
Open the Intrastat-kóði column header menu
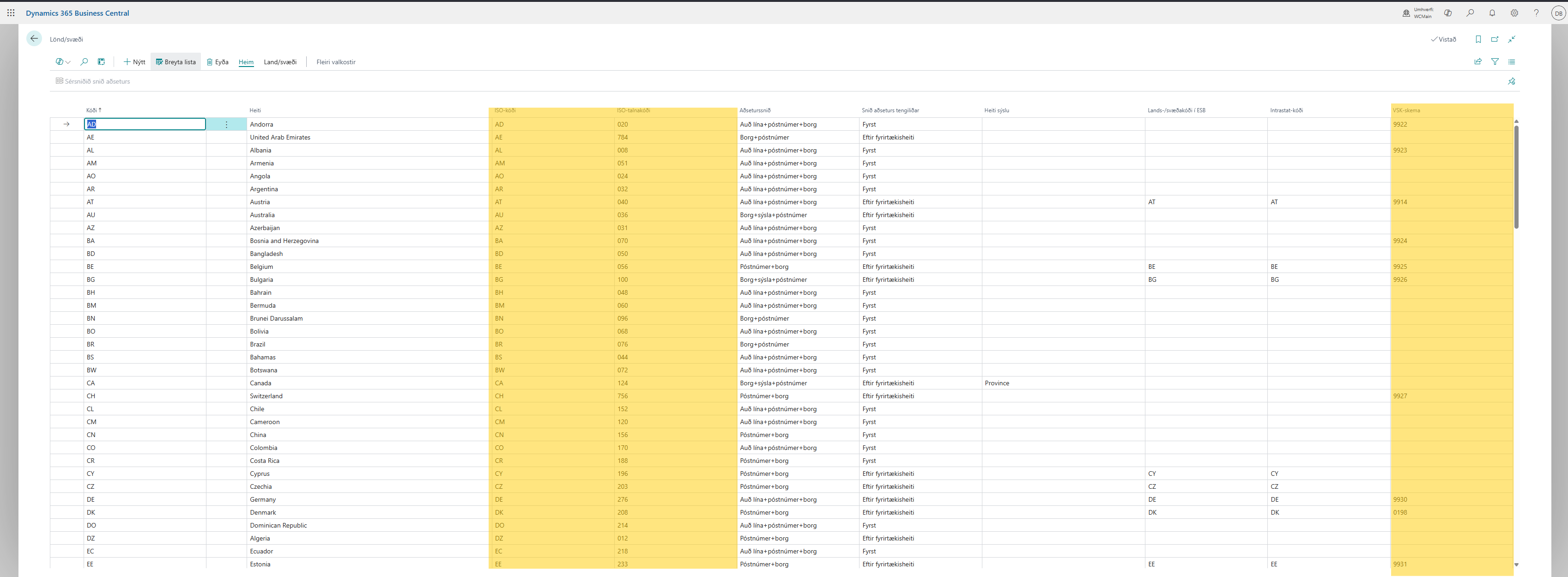tap(1286, 110)
